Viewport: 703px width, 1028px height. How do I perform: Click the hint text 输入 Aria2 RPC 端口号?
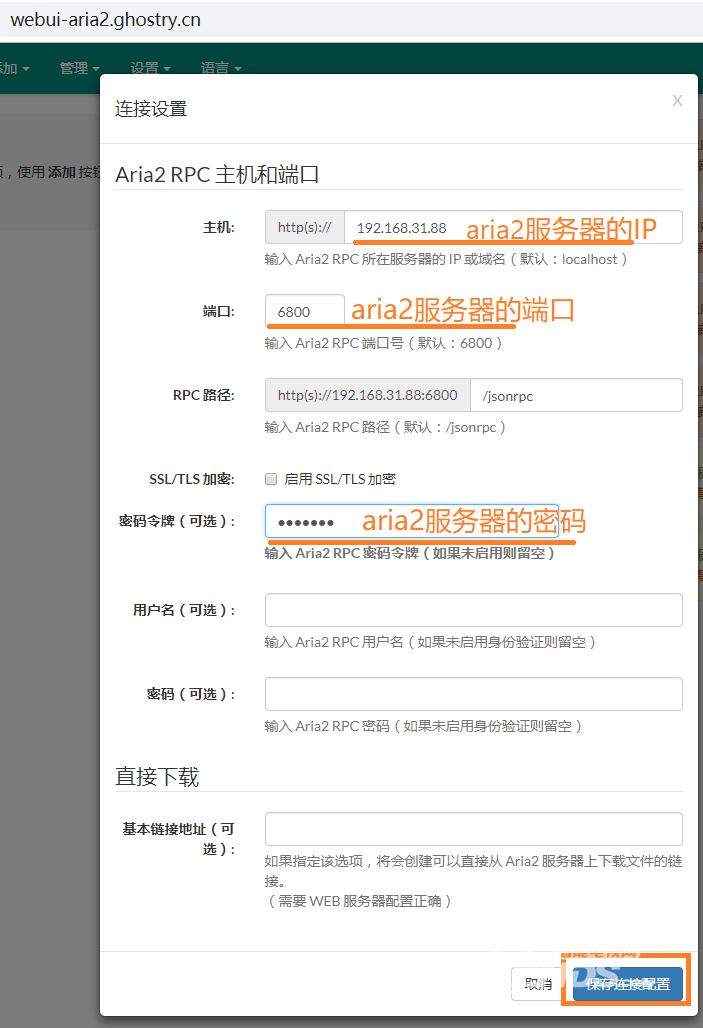point(383,343)
